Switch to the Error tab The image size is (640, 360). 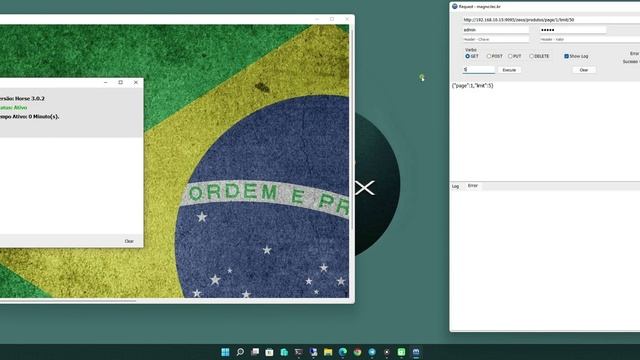[x=472, y=186]
